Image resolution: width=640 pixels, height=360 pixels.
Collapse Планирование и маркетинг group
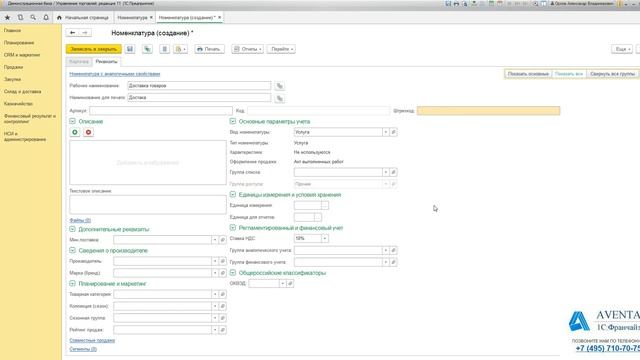[x=72, y=283]
